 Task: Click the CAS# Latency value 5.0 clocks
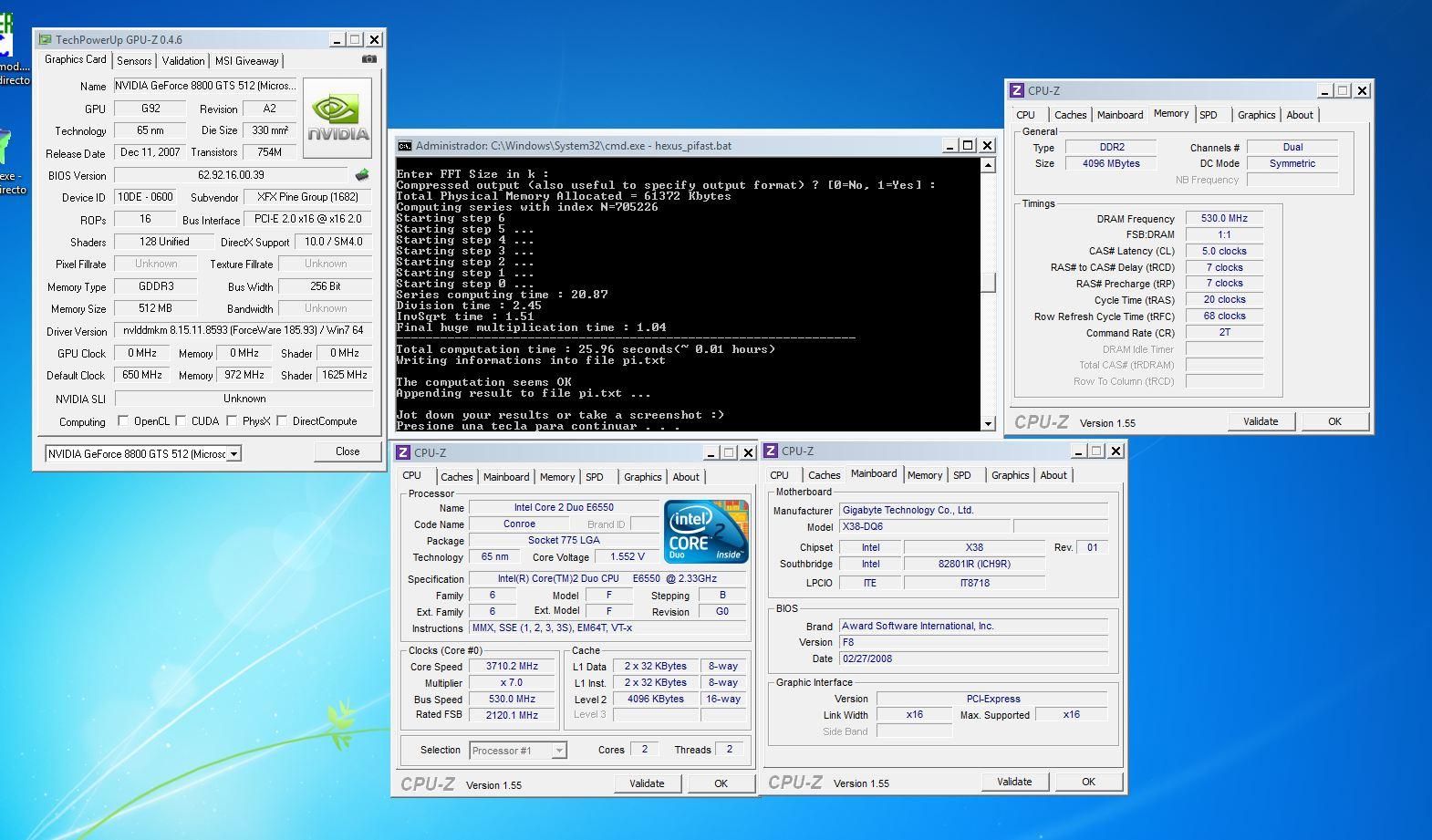(1224, 251)
